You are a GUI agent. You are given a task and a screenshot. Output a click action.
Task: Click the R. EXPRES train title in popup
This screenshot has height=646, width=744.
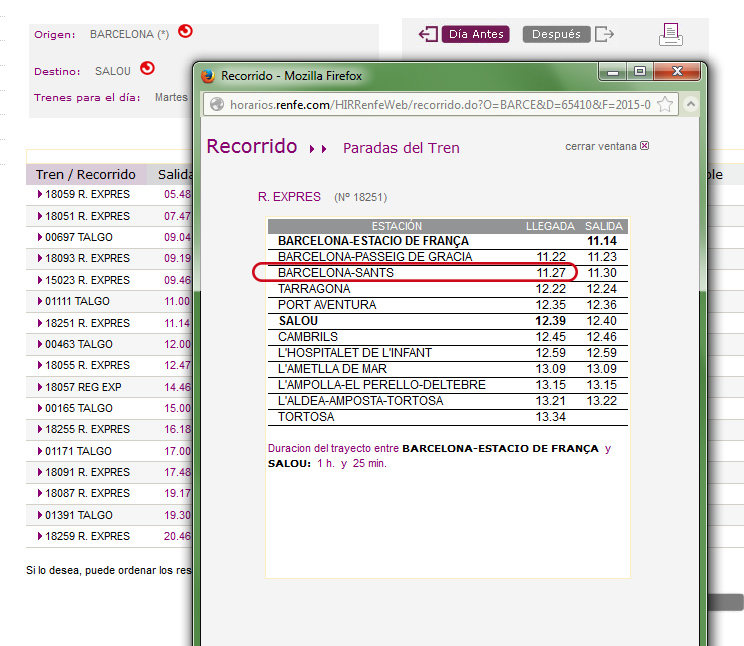289,197
